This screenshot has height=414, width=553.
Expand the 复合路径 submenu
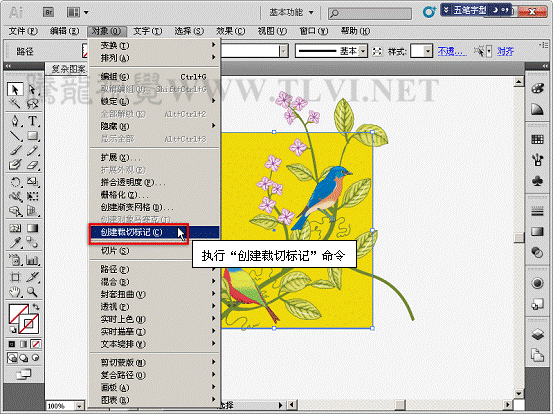(x=154, y=375)
